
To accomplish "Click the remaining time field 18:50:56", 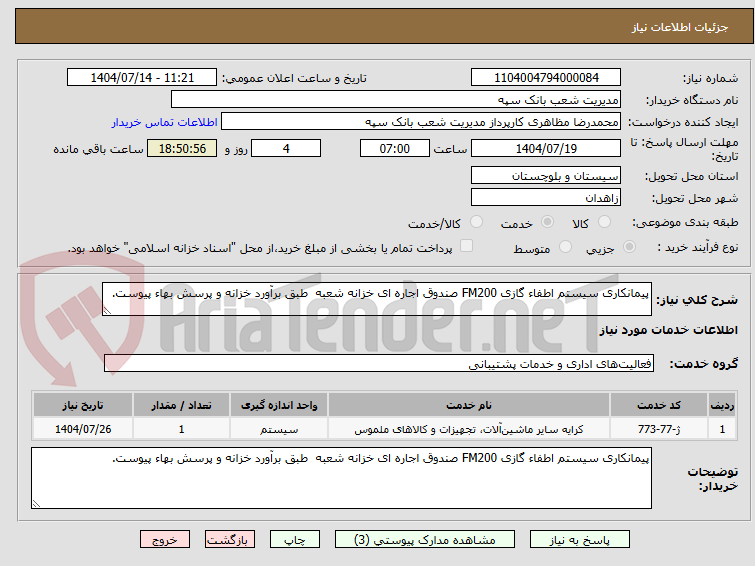I will tap(182, 148).
